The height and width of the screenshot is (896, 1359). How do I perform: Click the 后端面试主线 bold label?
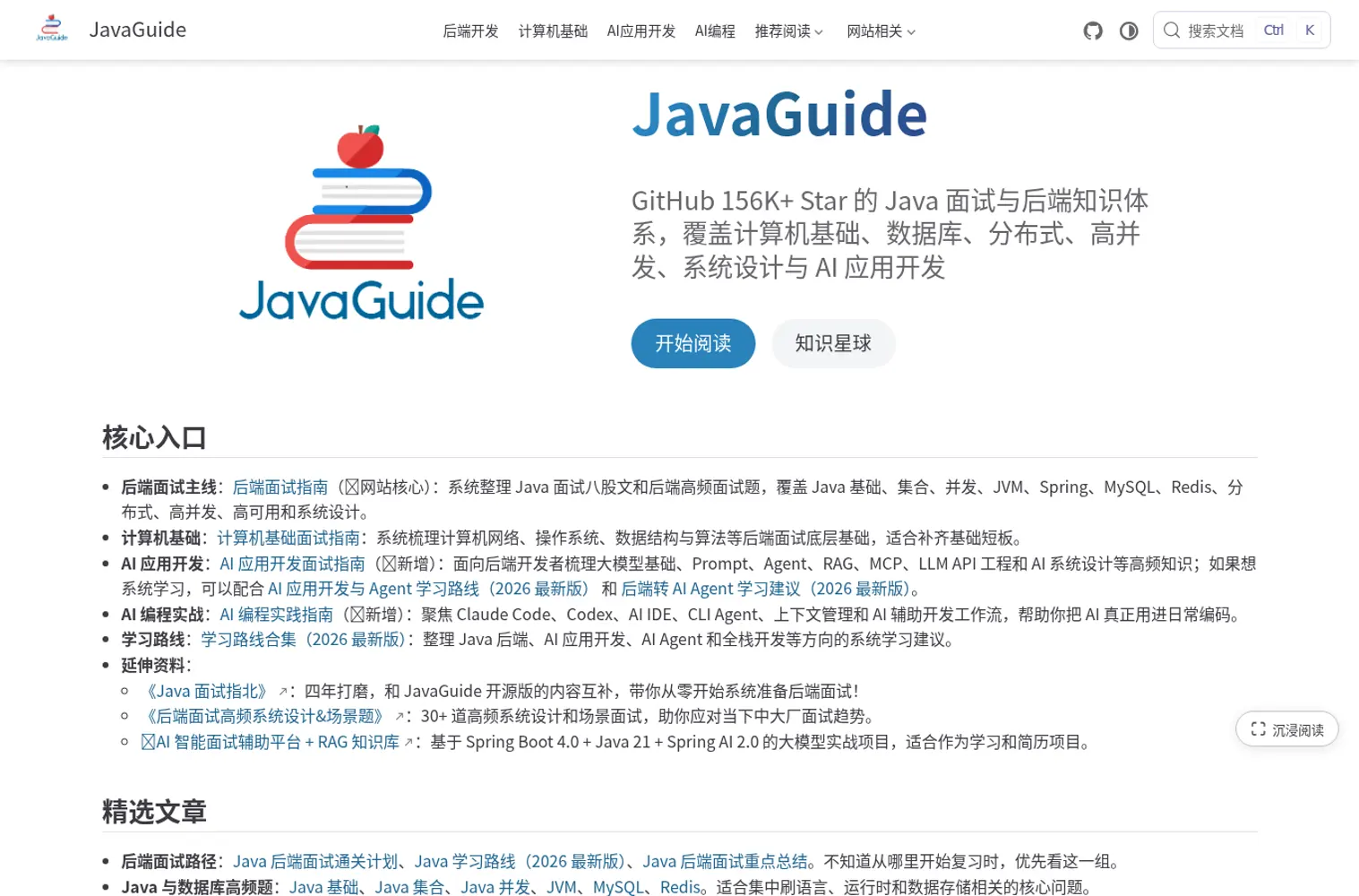(169, 487)
